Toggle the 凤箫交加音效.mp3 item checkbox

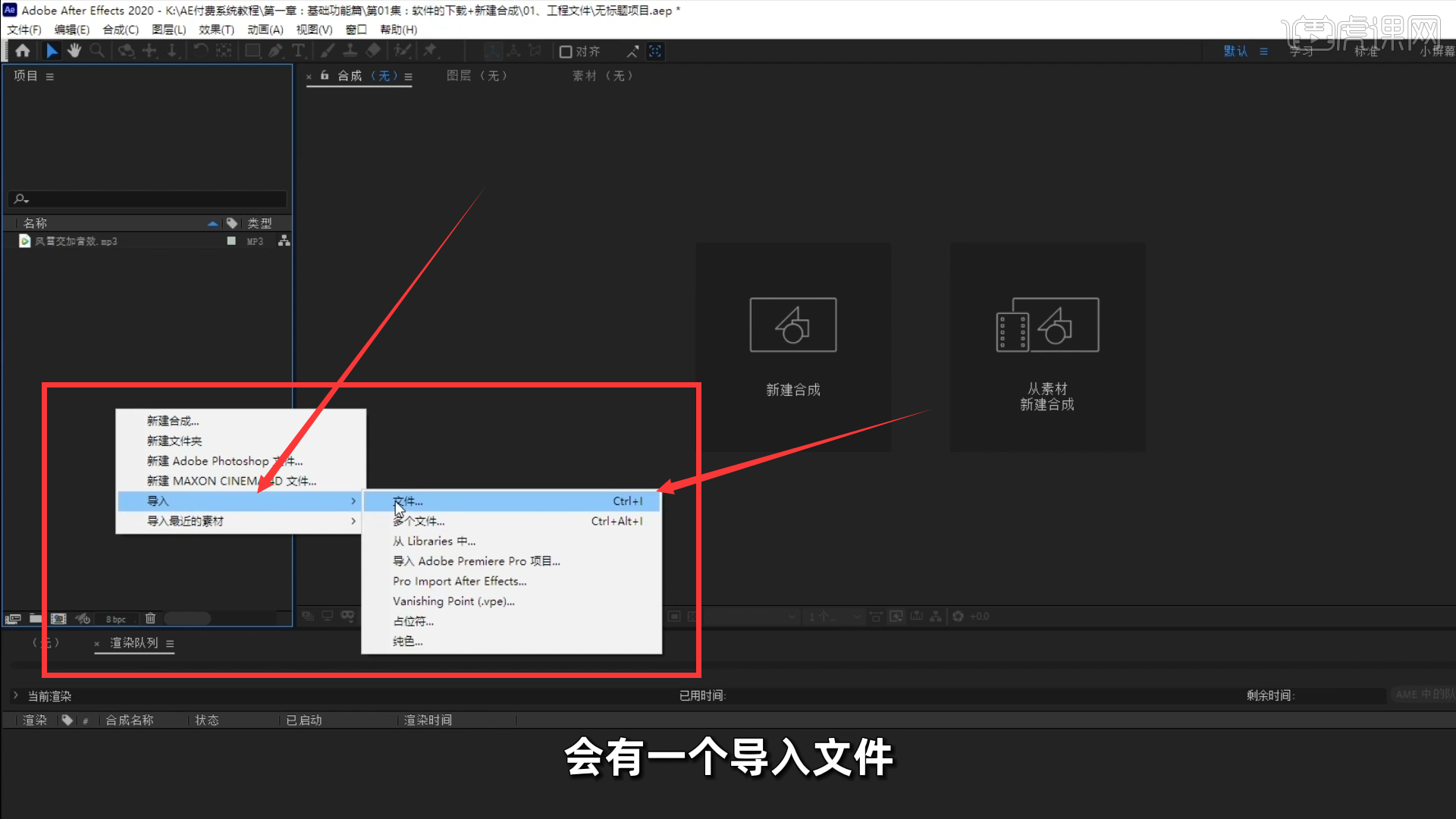[x=231, y=240]
